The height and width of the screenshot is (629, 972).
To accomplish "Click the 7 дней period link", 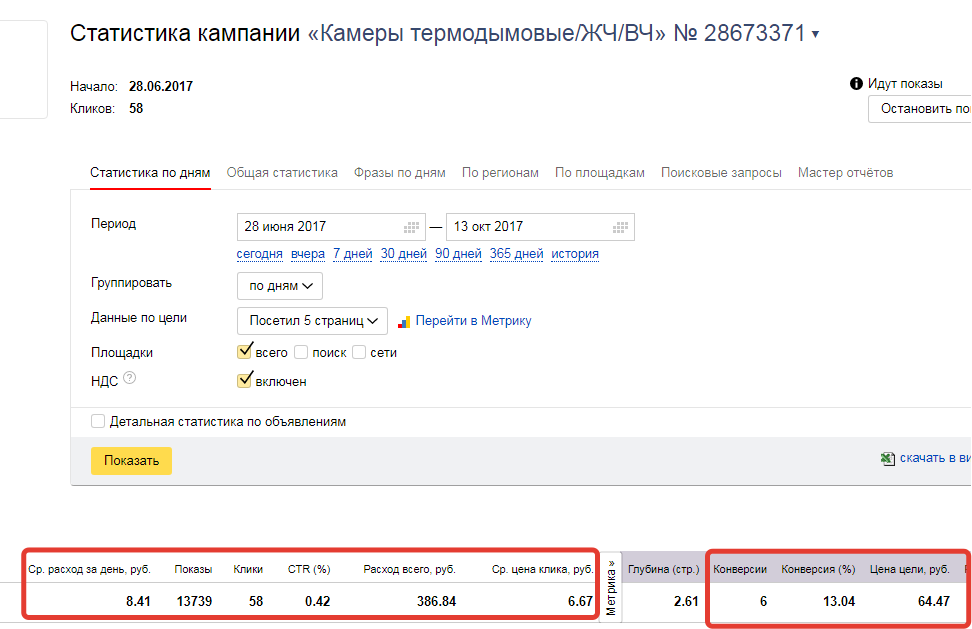I will coord(353,254).
